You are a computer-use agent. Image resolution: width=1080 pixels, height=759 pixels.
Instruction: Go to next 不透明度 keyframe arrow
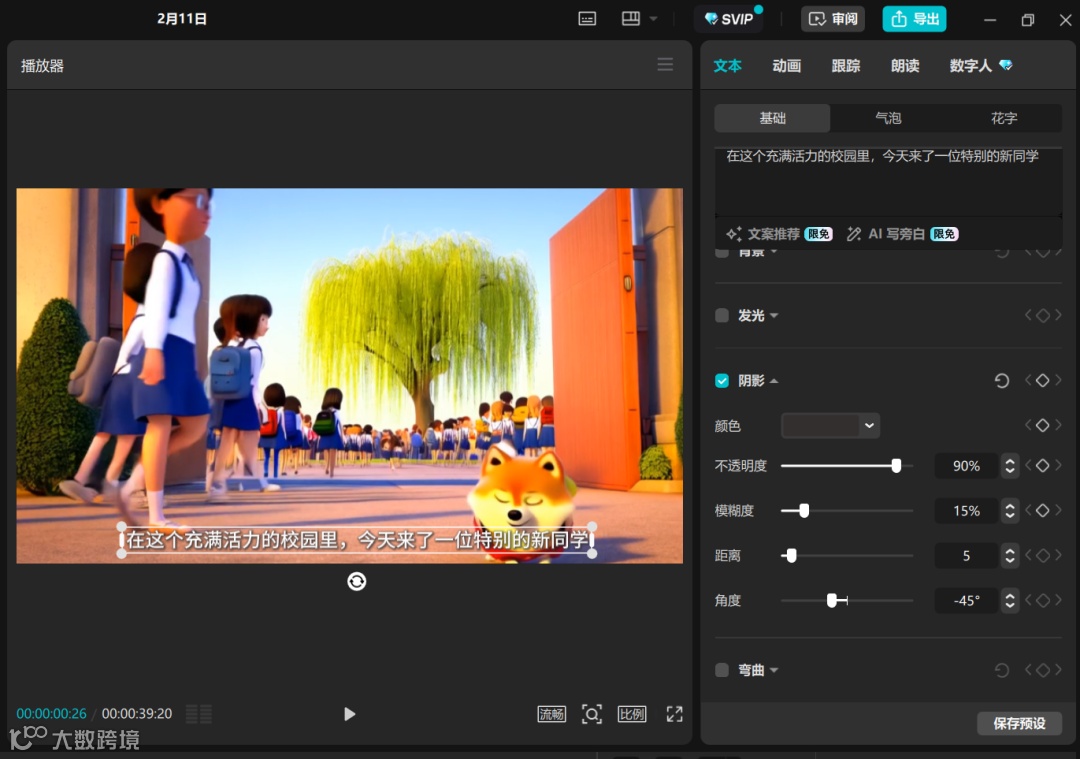click(x=1058, y=466)
